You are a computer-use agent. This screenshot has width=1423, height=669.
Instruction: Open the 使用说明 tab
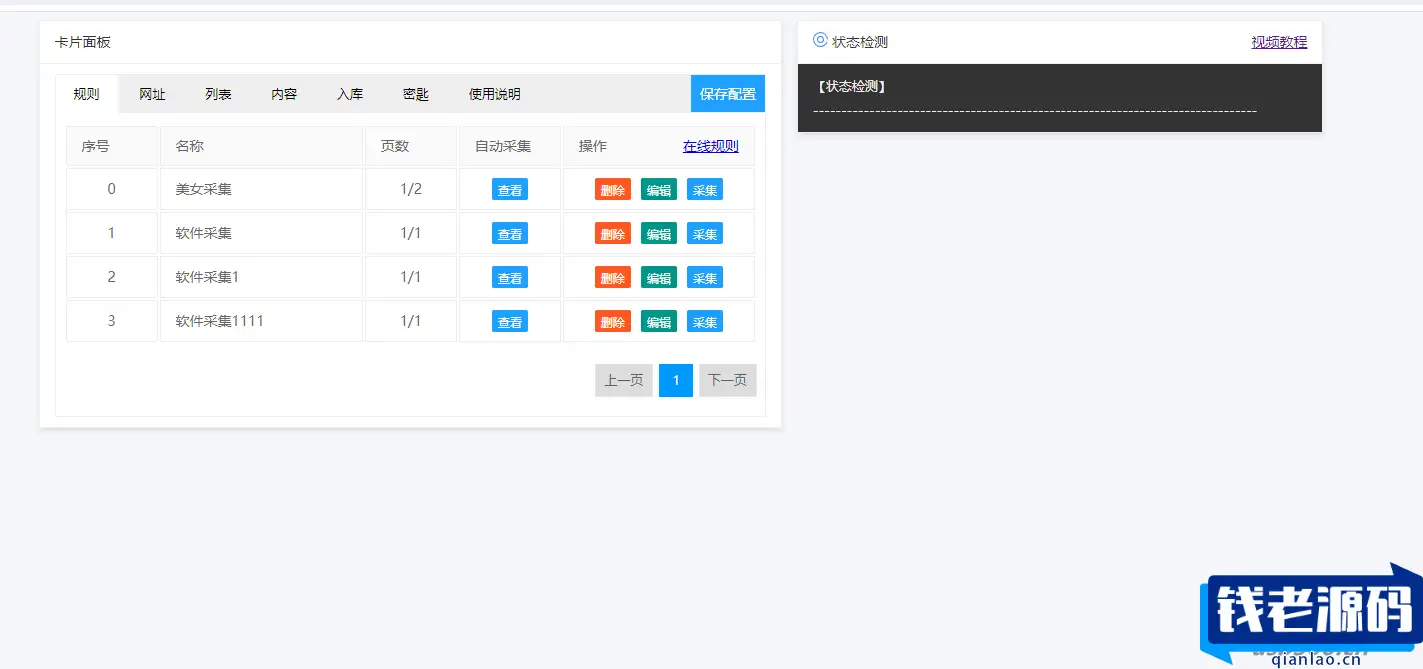(x=495, y=94)
